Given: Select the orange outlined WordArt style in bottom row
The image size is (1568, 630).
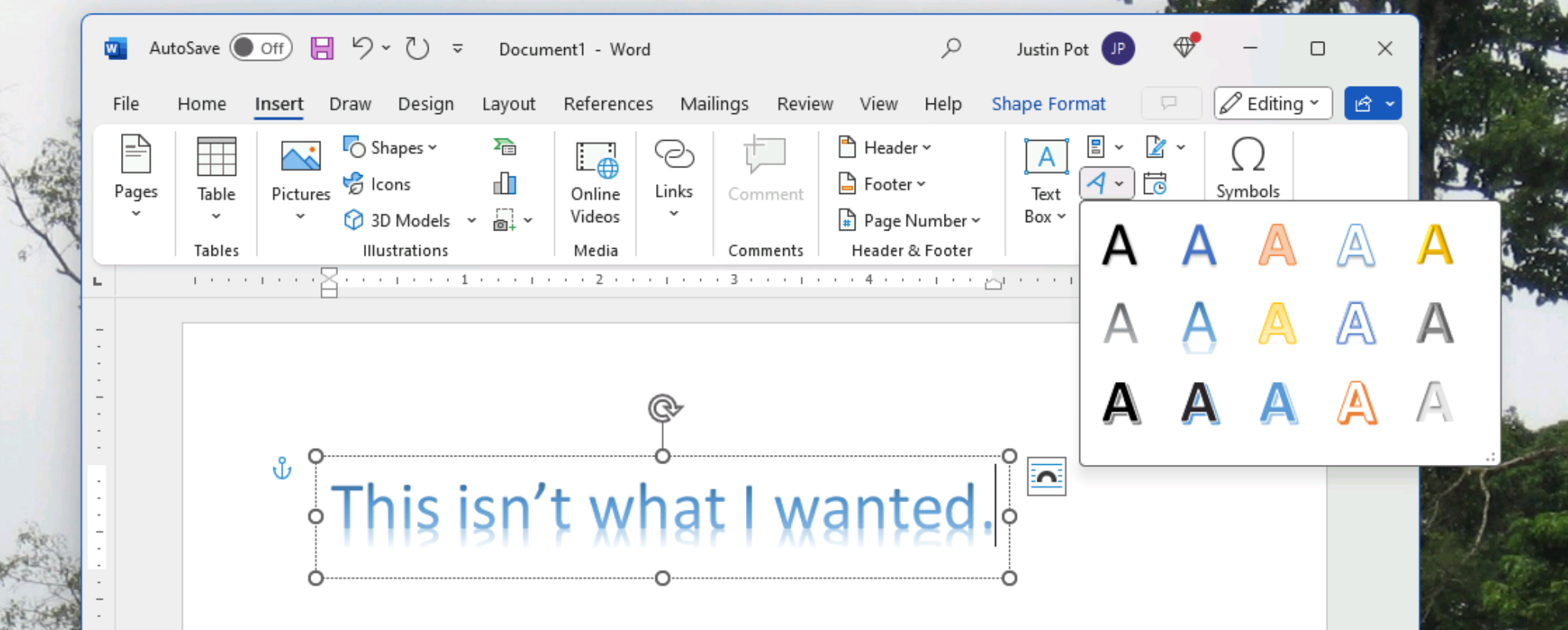Looking at the screenshot, I should (1356, 402).
